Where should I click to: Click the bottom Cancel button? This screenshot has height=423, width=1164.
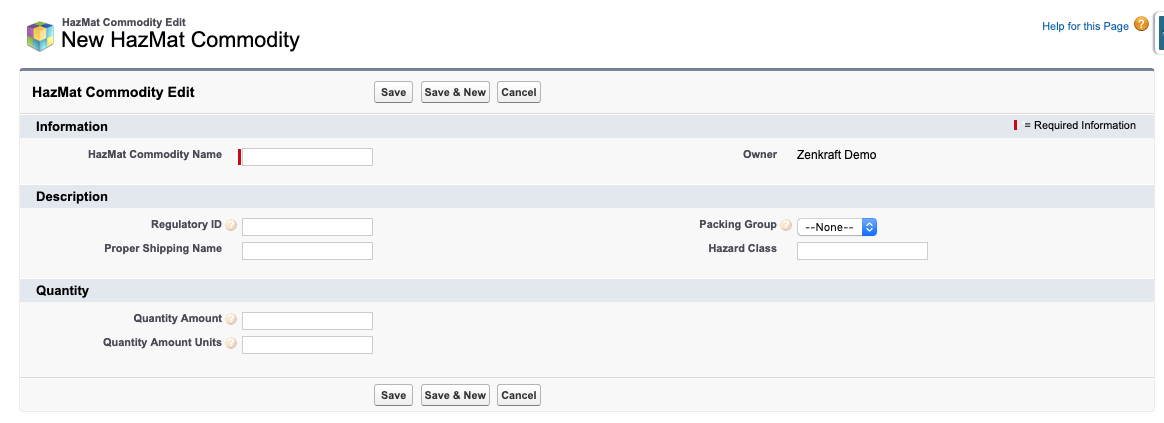coord(519,395)
